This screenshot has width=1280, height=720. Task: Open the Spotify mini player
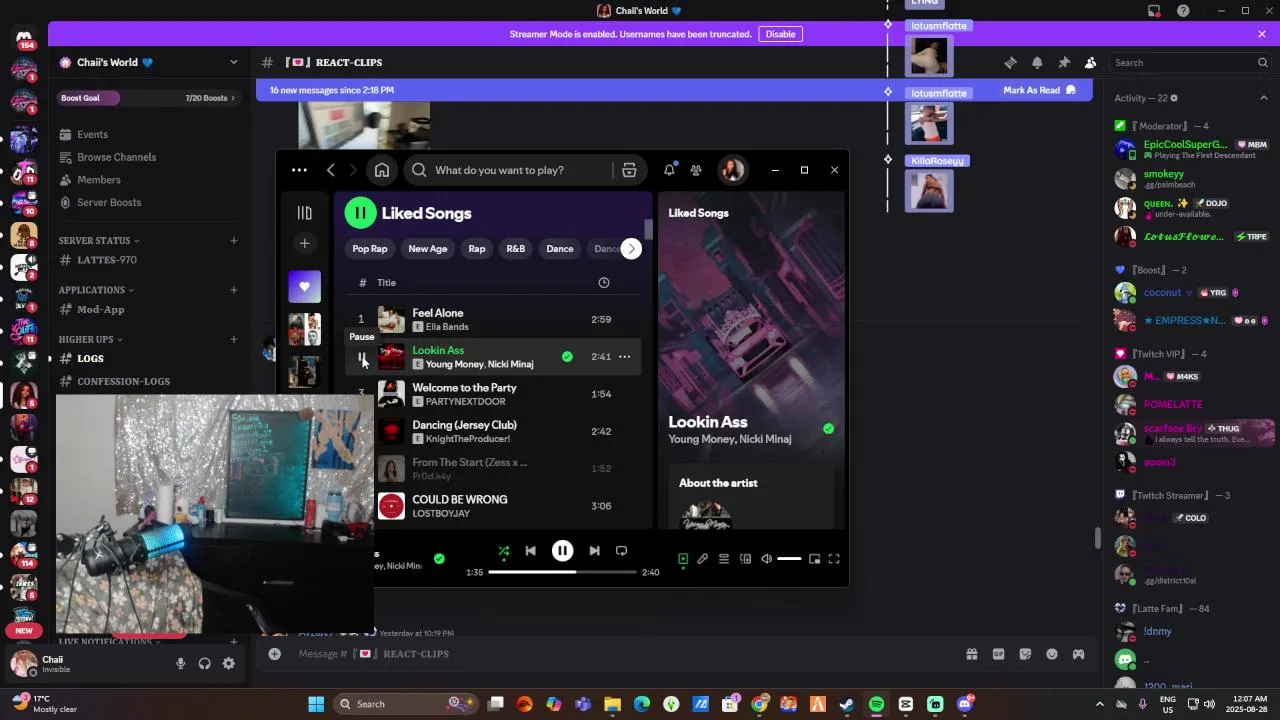pos(814,559)
